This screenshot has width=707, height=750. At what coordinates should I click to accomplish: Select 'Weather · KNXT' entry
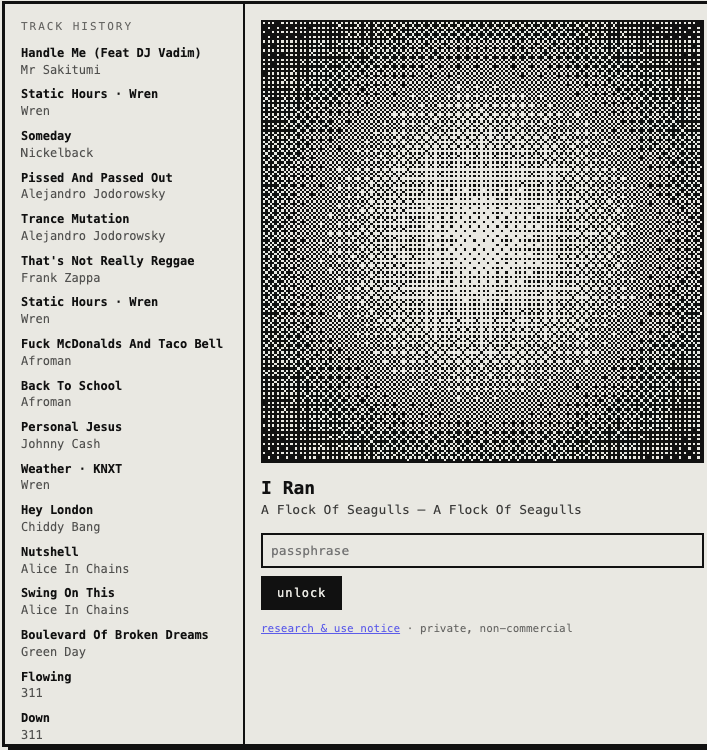pyautogui.click(x=71, y=469)
